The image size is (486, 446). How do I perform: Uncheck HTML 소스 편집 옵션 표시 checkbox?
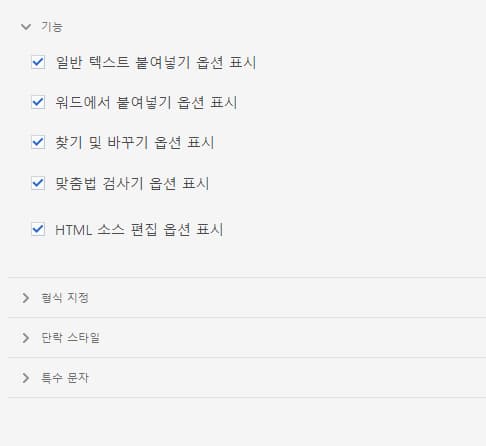tap(38, 229)
